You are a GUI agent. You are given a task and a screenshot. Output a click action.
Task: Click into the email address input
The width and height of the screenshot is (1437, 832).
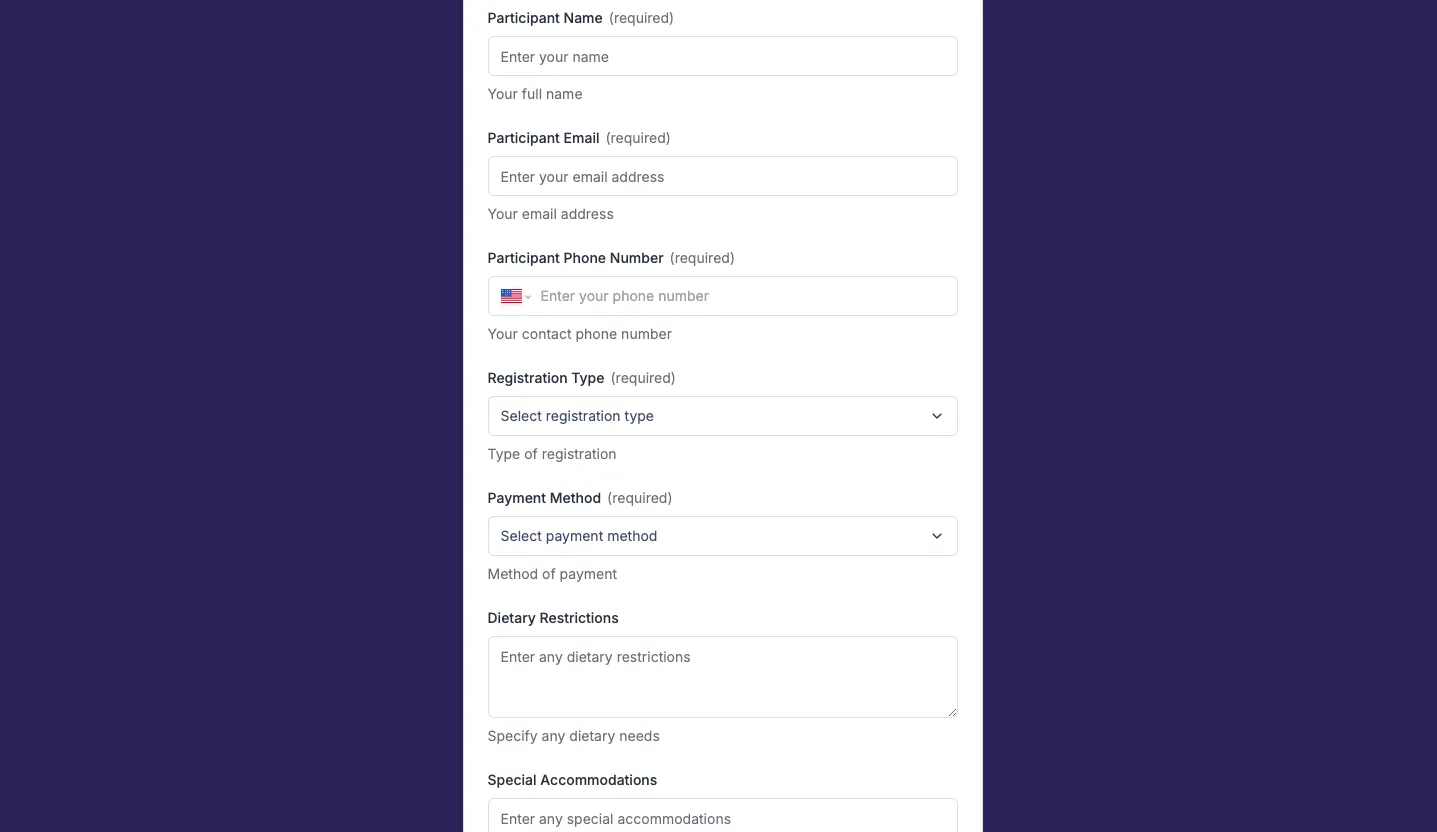coord(722,177)
